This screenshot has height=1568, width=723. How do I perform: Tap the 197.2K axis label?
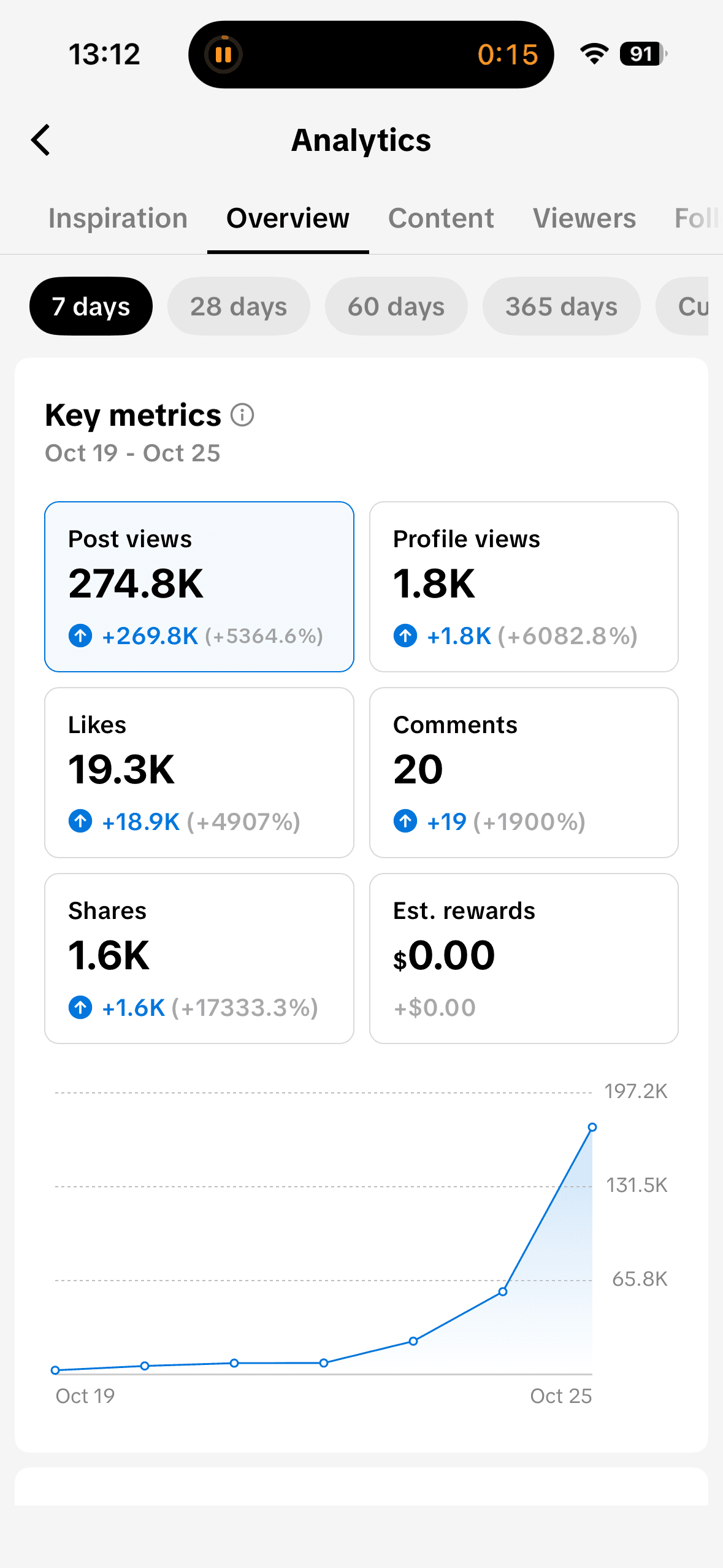click(x=636, y=1091)
